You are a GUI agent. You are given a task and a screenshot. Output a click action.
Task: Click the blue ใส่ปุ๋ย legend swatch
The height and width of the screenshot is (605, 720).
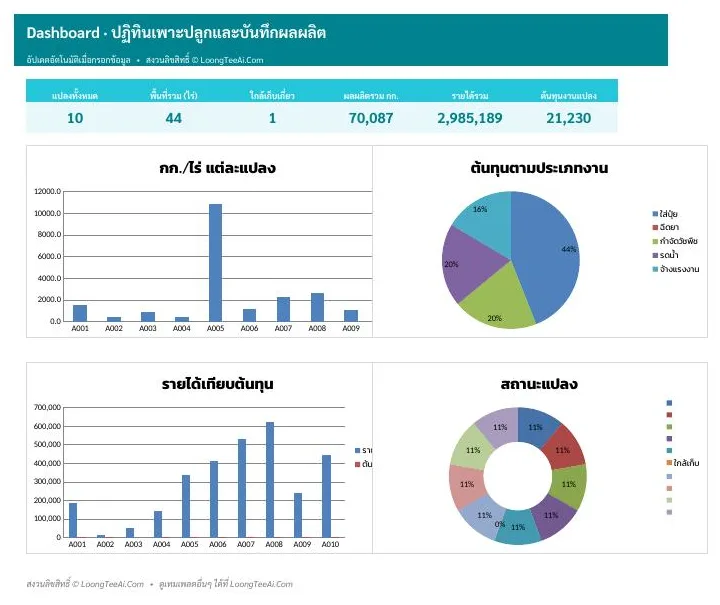(655, 214)
